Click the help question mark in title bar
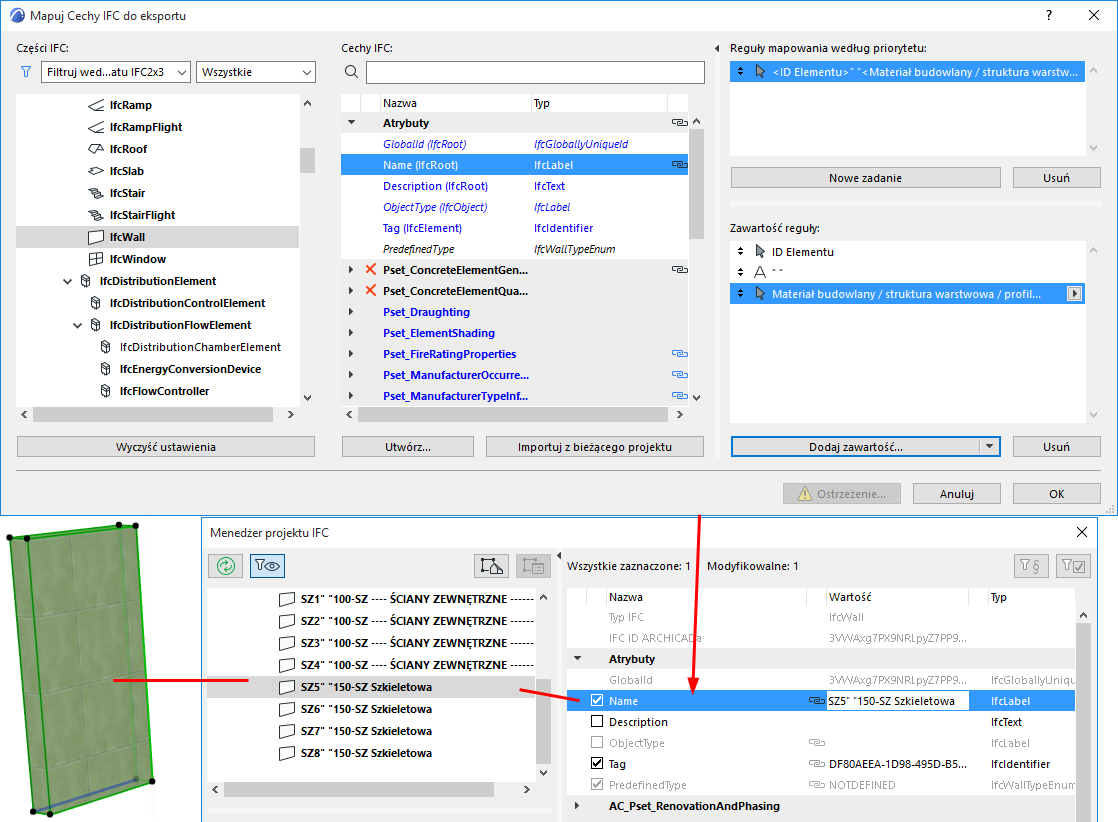 pyautogui.click(x=1049, y=16)
